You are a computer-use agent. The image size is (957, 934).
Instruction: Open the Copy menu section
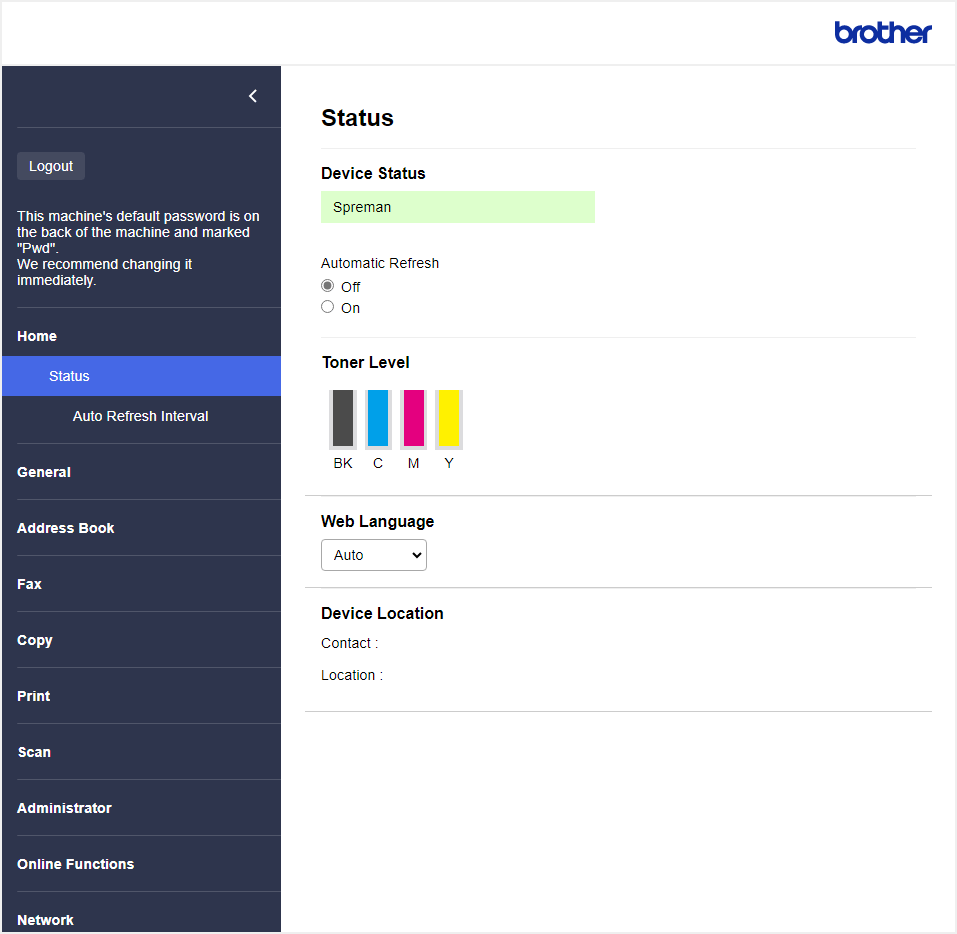click(35, 640)
